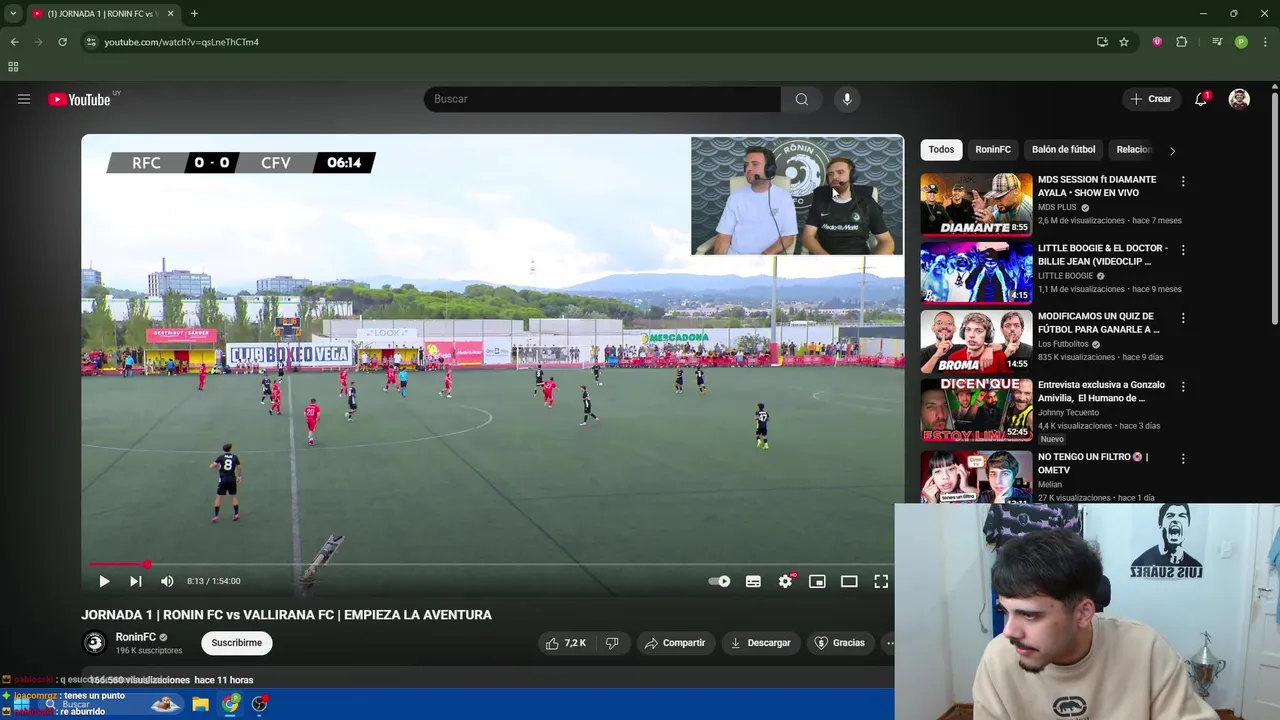1280x720 pixels.
Task: Toggle subtitles in the player
Action: (753, 581)
